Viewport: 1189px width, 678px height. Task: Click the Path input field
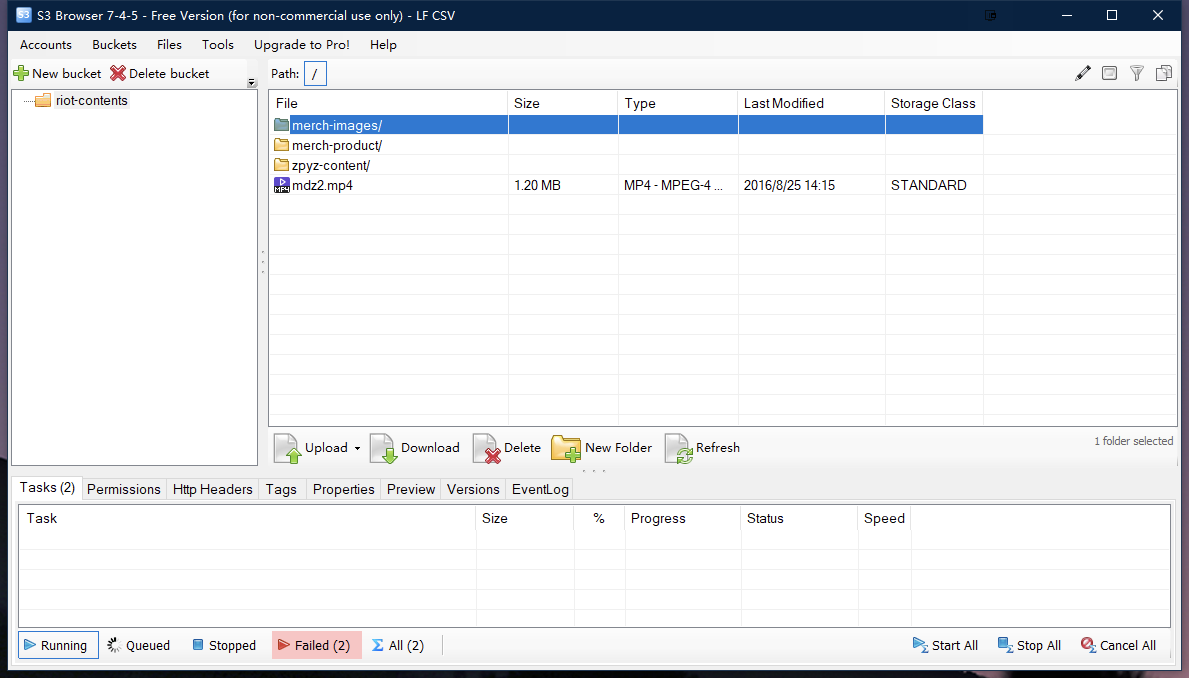point(315,74)
